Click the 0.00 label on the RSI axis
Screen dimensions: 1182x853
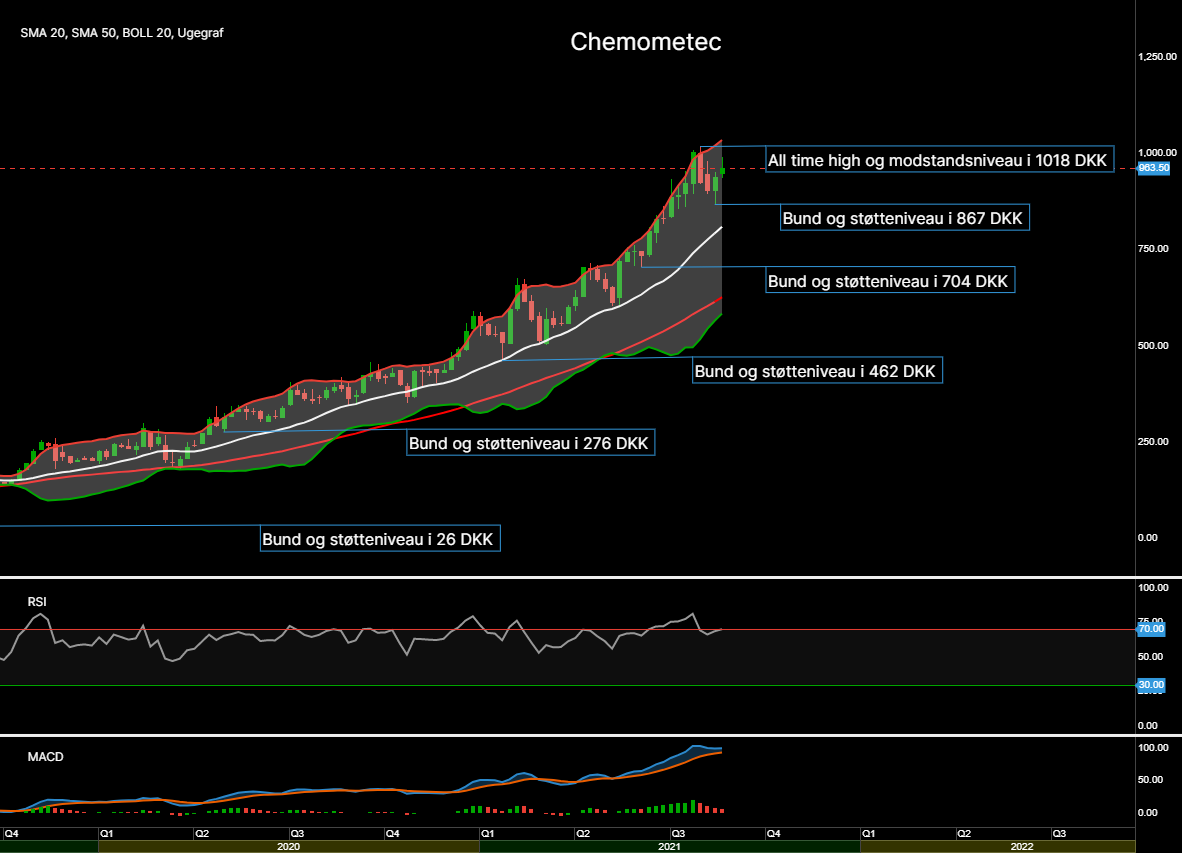[x=1147, y=726]
